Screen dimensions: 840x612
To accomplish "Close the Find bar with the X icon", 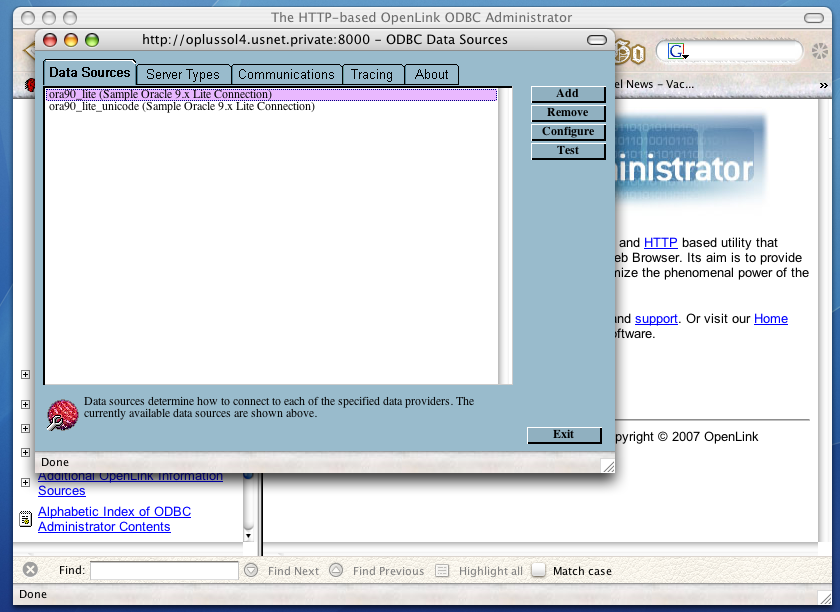I will [31, 570].
